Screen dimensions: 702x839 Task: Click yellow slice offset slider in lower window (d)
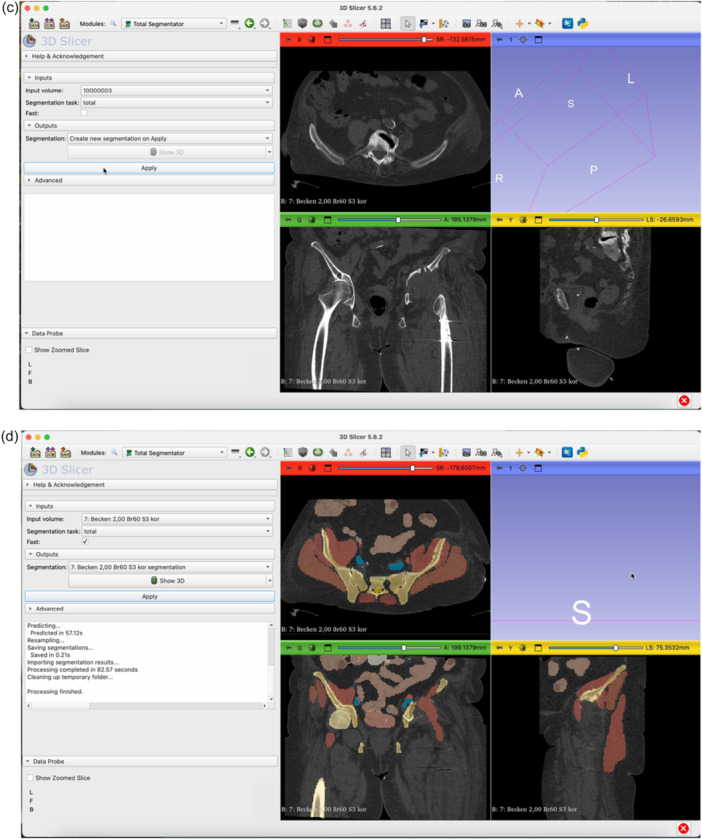(x=596, y=648)
